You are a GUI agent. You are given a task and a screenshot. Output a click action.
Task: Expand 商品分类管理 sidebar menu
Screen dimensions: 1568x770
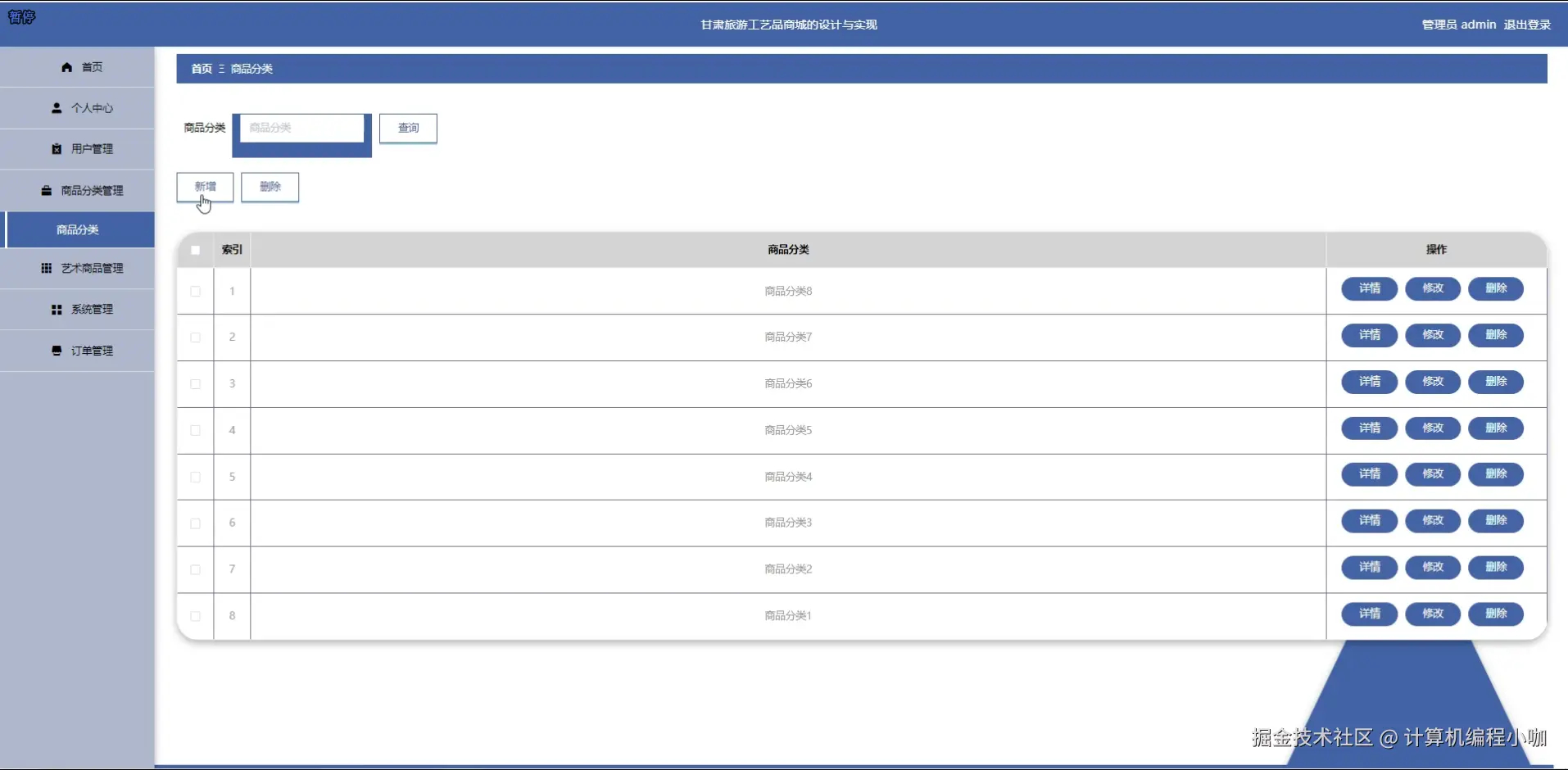(77, 191)
